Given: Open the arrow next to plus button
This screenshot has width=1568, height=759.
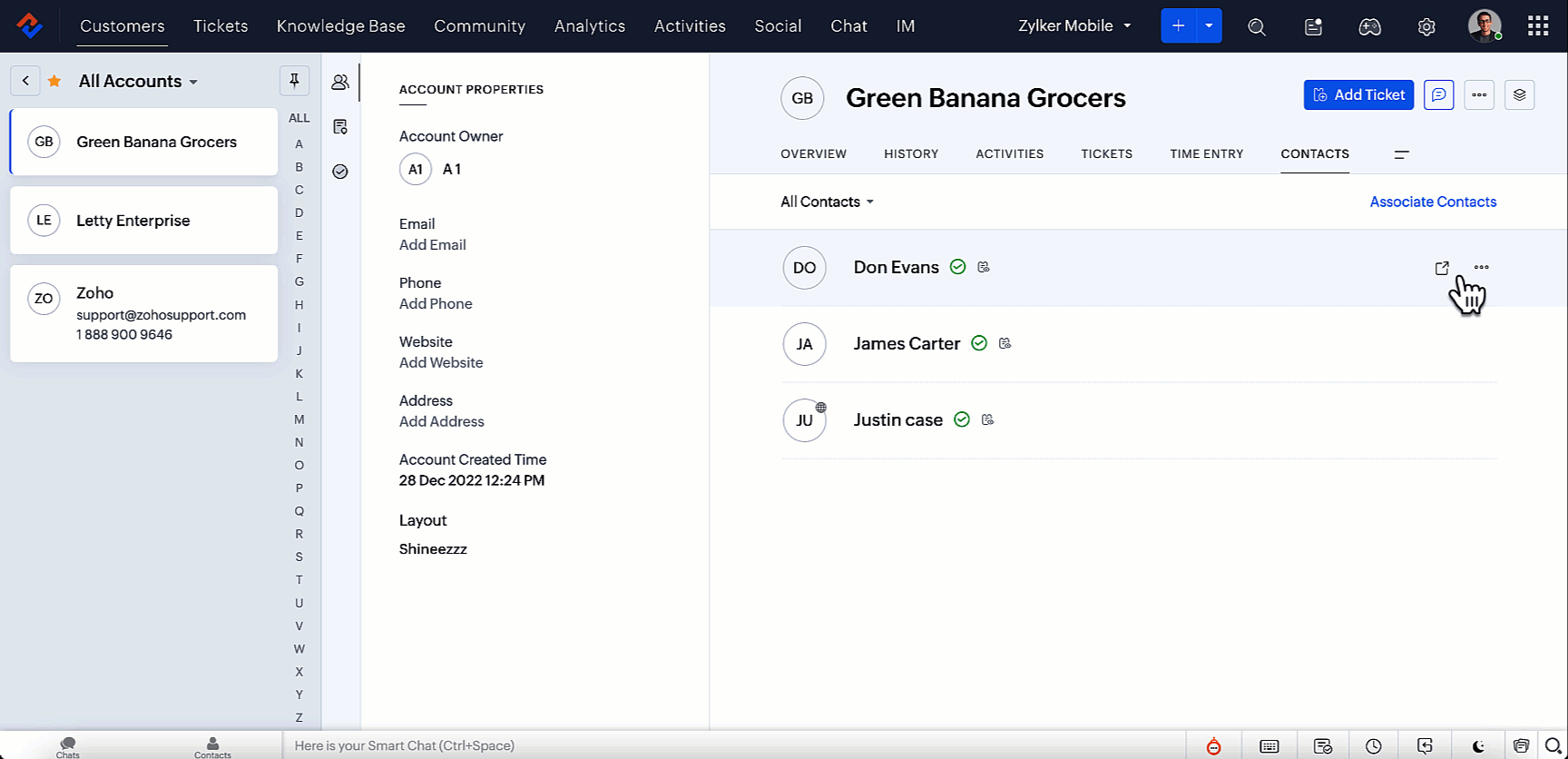Looking at the screenshot, I should (1209, 26).
